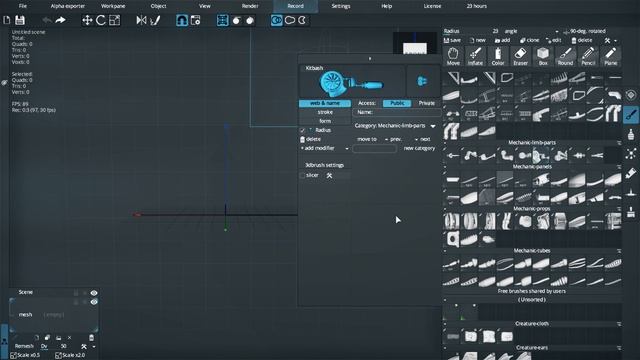Viewport: 640px width, 360px height.
Task: Select the rotate tool icon
Action: [101, 20]
